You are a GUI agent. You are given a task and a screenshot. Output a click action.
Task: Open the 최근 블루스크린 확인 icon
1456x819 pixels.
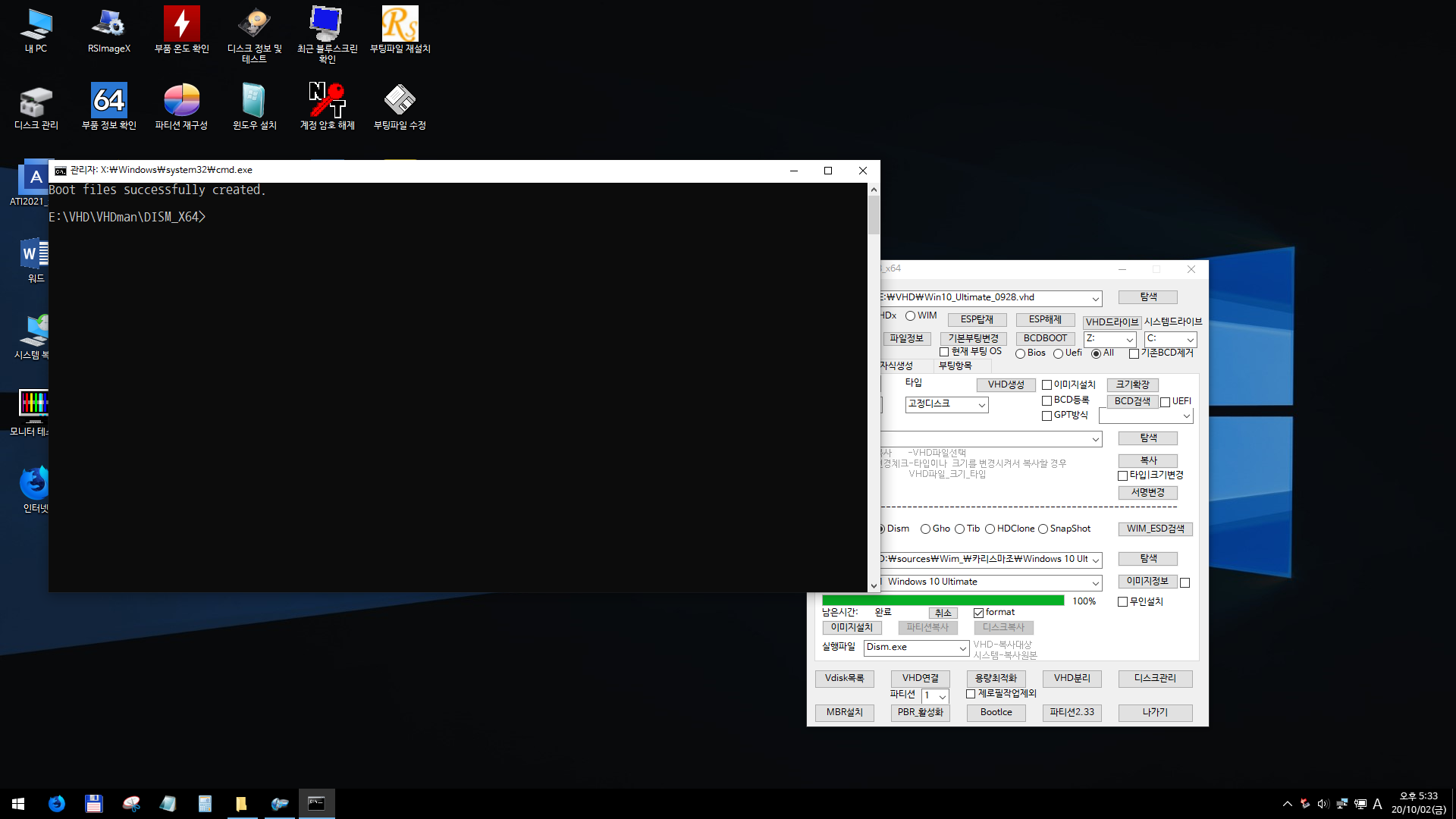(327, 35)
